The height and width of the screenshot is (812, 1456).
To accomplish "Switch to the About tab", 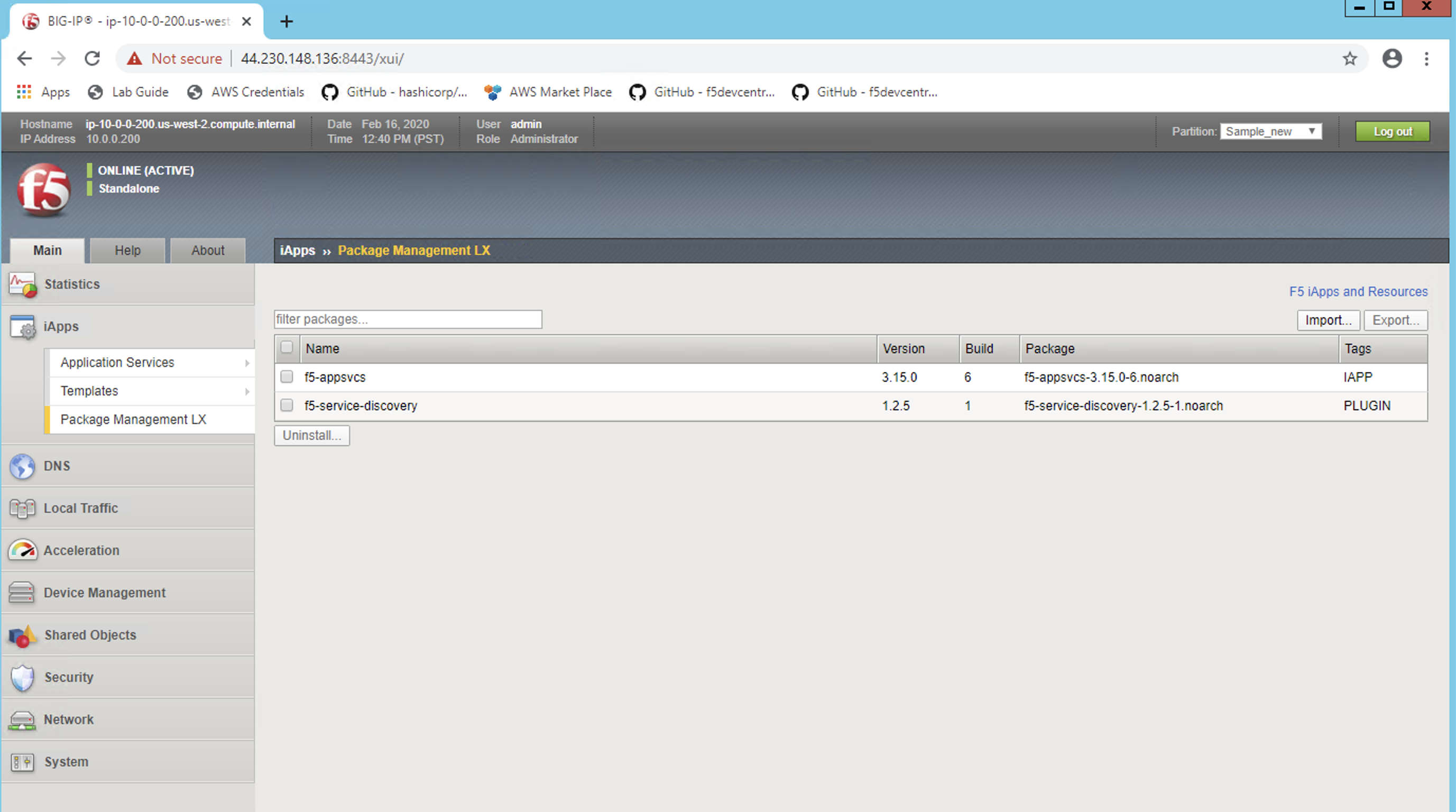I will pyautogui.click(x=208, y=251).
